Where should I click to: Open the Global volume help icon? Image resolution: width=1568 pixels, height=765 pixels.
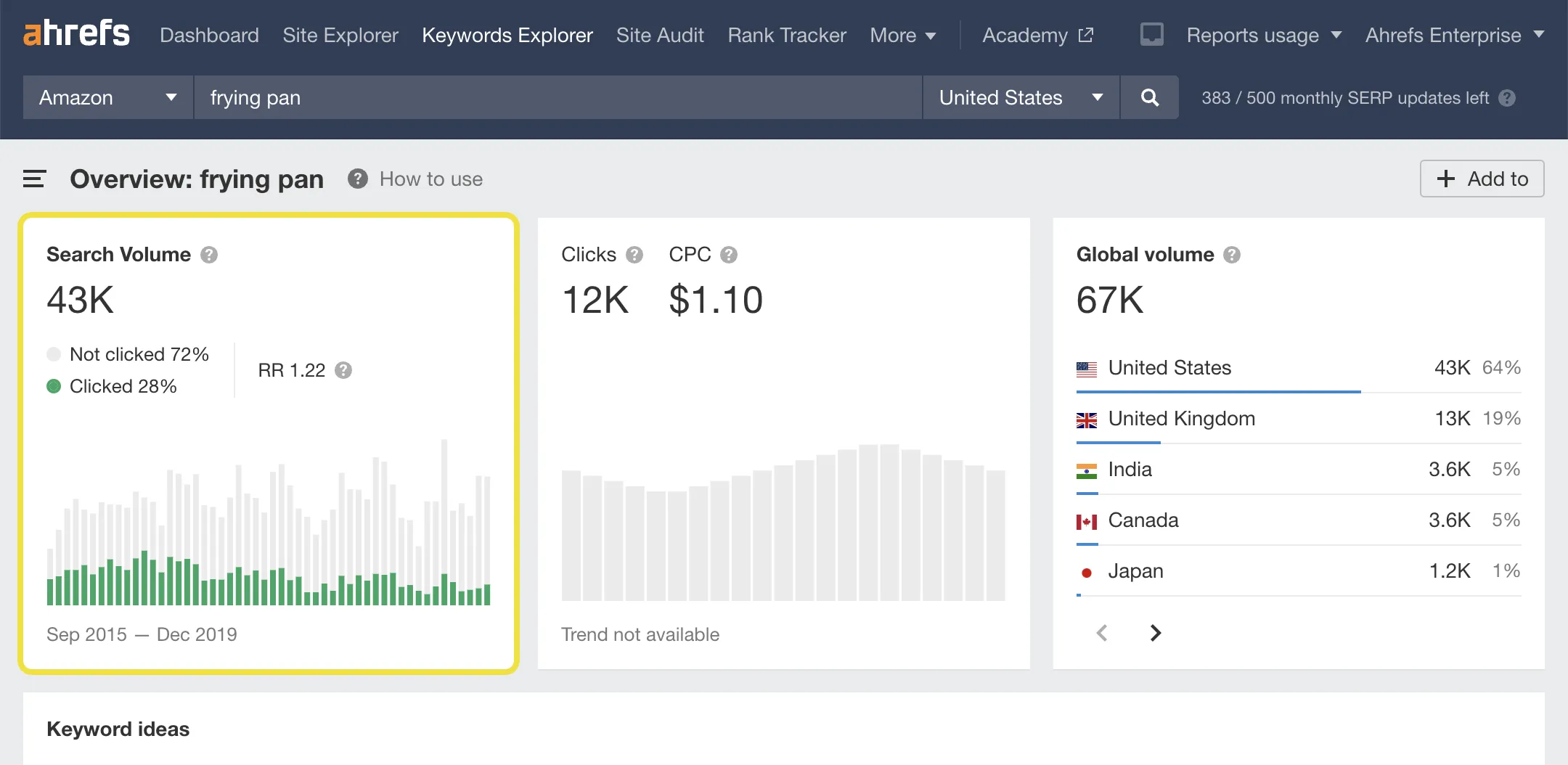point(1232,254)
